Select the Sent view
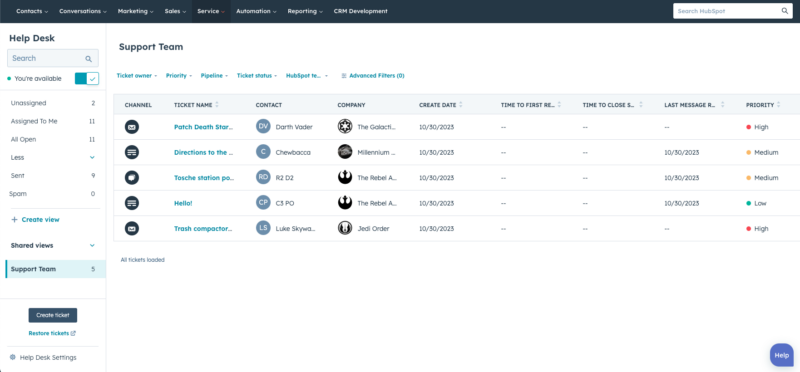The width and height of the screenshot is (800, 372). (x=53, y=176)
